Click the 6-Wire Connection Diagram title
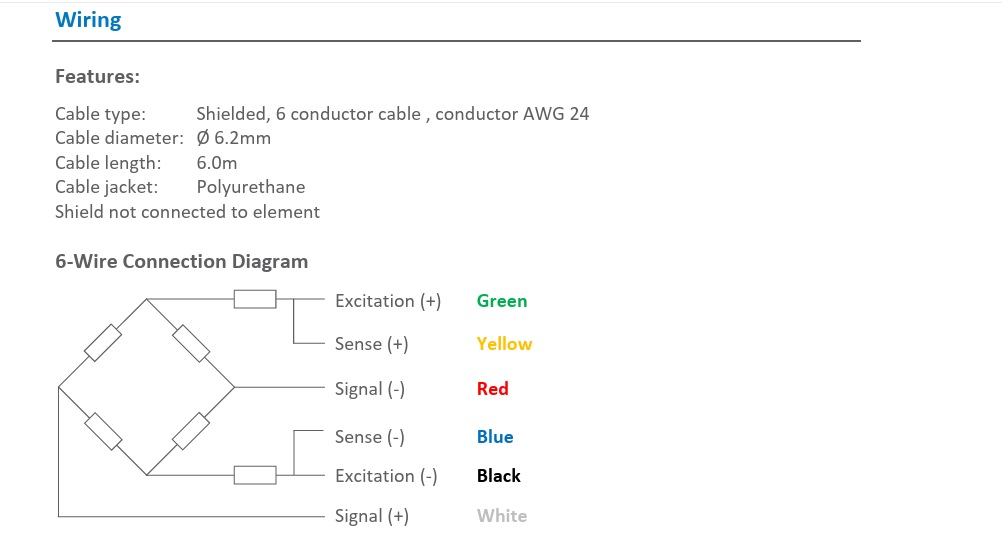The height and width of the screenshot is (556, 1002). (x=181, y=262)
